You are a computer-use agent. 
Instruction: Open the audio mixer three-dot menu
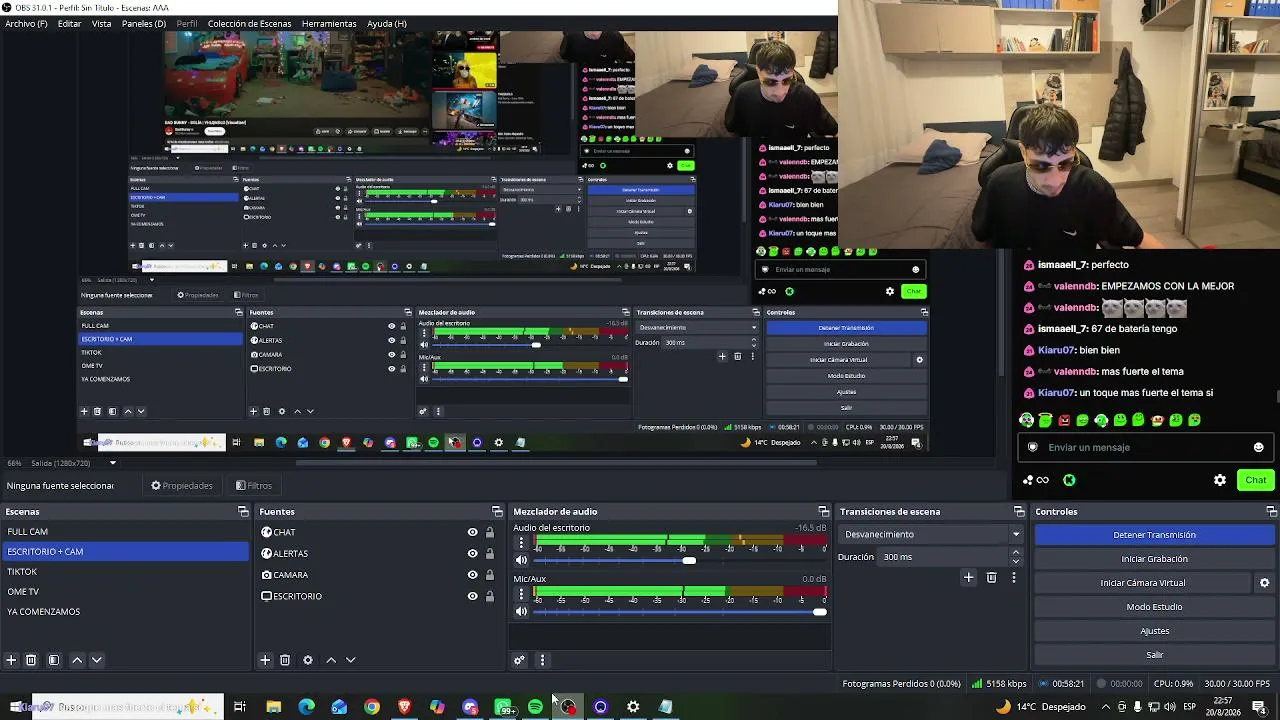pyautogui.click(x=542, y=660)
